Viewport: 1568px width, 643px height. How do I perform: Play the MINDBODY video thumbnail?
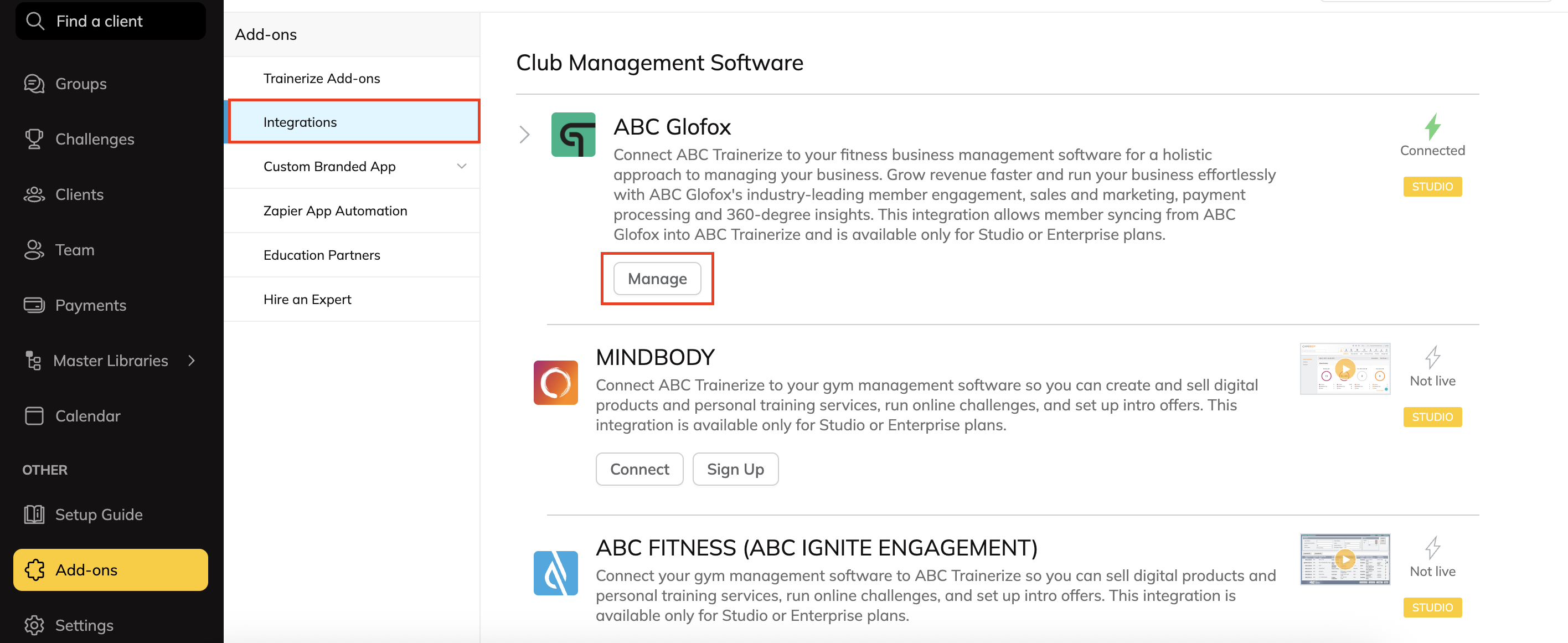point(1345,369)
